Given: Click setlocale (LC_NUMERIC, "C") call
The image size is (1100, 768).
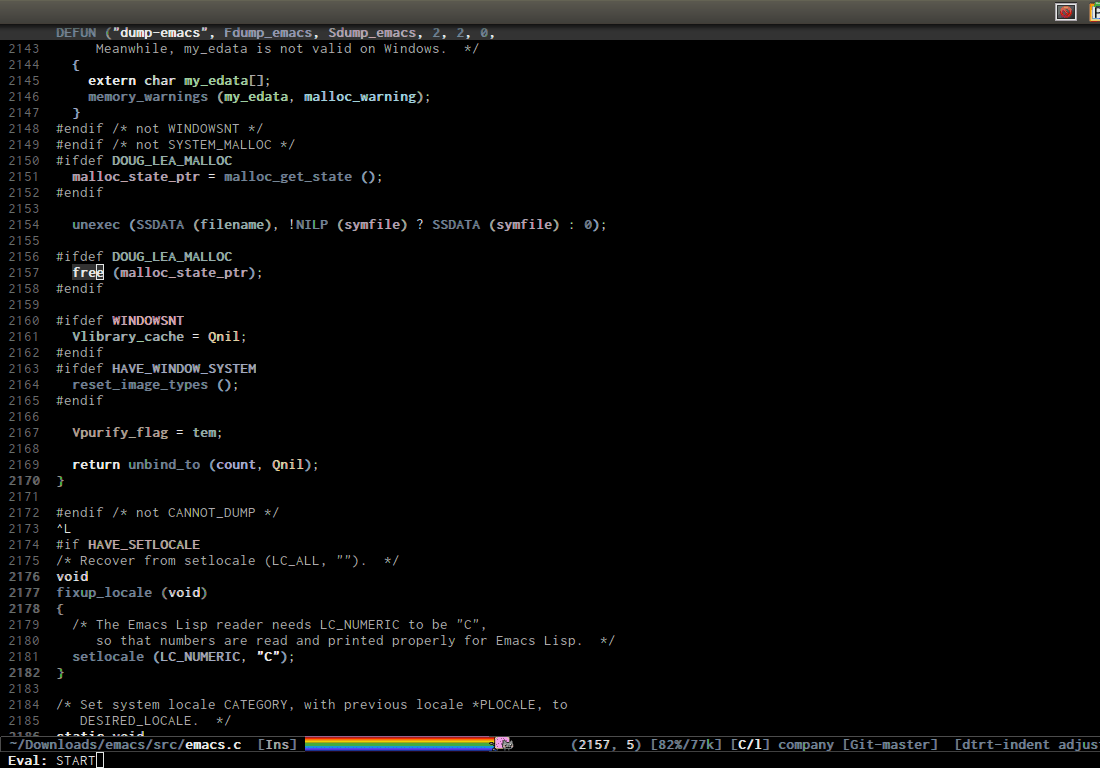Looking at the screenshot, I should [x=184, y=656].
